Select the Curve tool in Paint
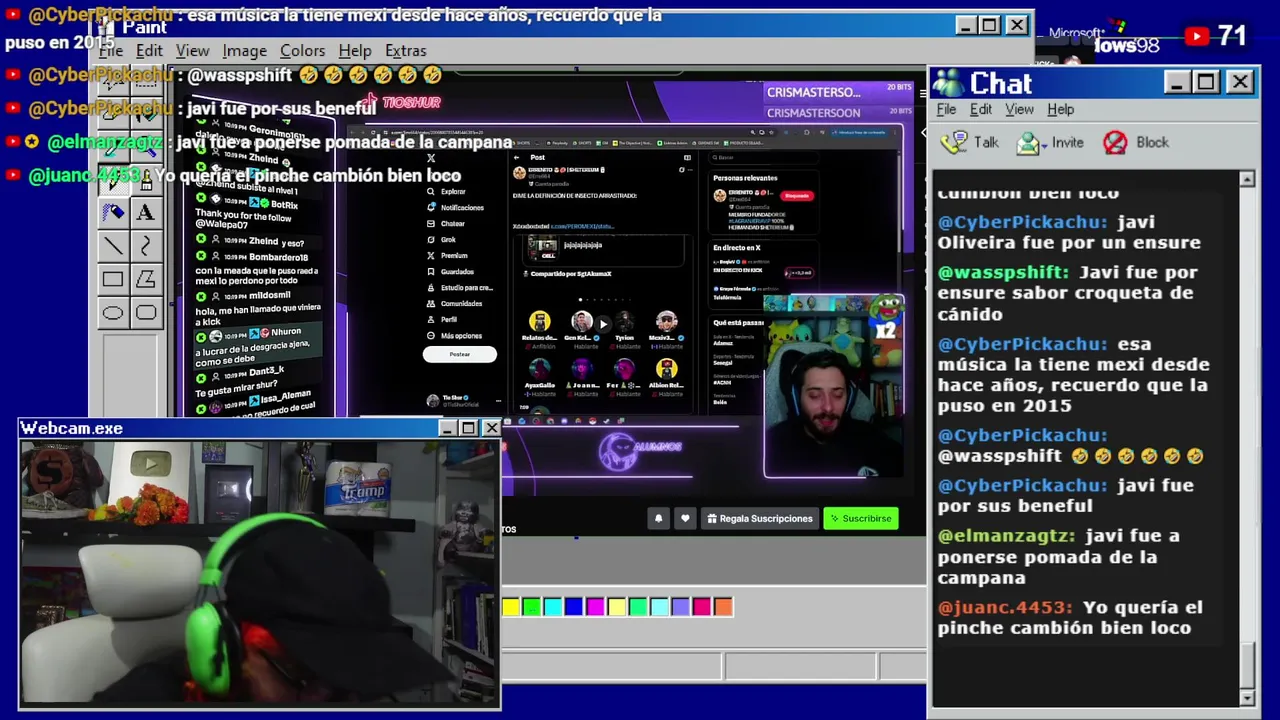1280x720 pixels. [x=146, y=246]
